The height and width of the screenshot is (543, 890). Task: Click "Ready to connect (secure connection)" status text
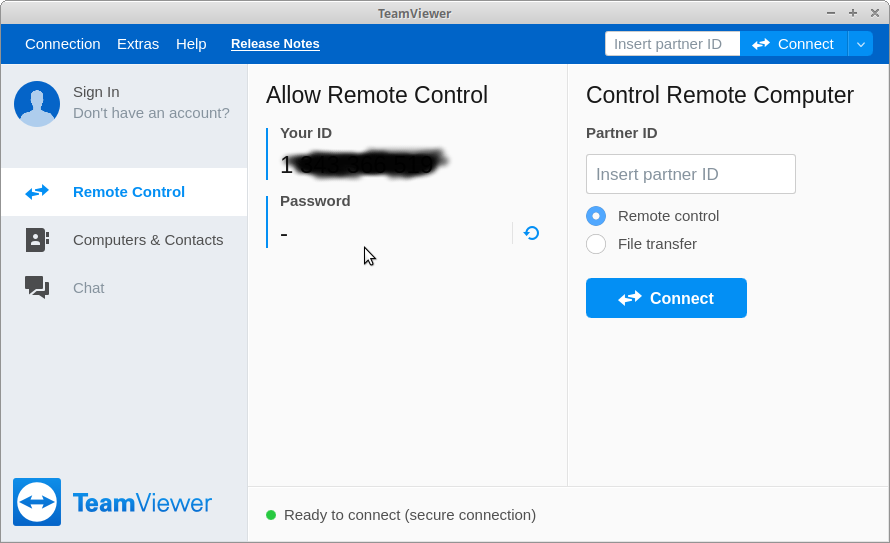[x=410, y=515]
